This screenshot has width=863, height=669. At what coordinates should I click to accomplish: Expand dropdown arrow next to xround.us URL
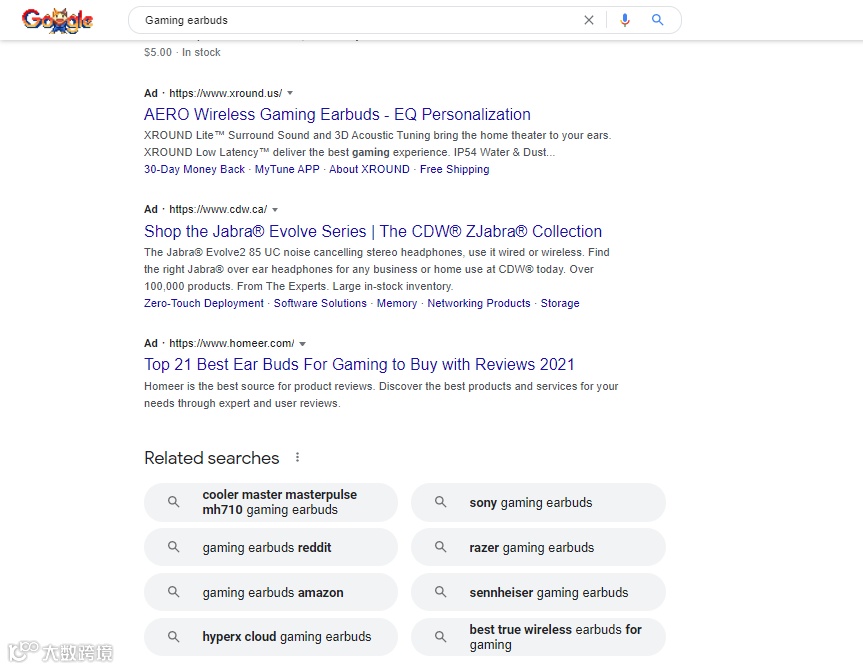(x=290, y=93)
